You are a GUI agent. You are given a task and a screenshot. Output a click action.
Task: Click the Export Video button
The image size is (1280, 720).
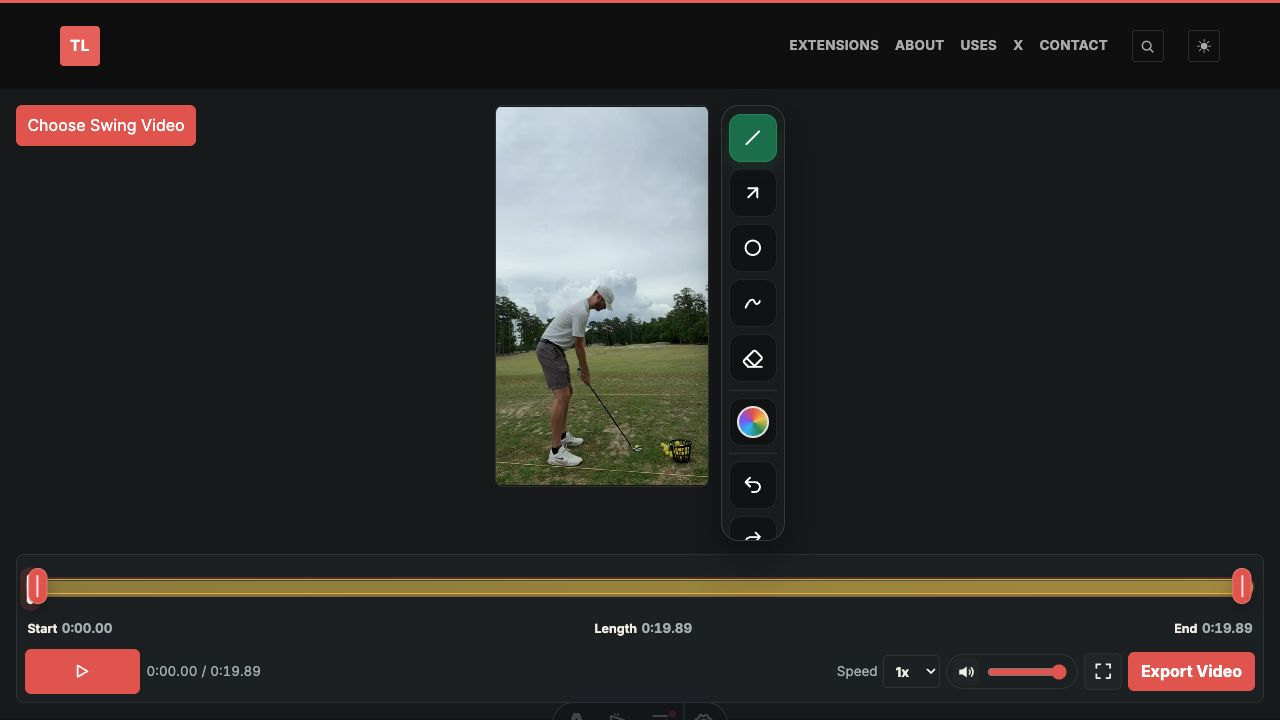(1191, 671)
